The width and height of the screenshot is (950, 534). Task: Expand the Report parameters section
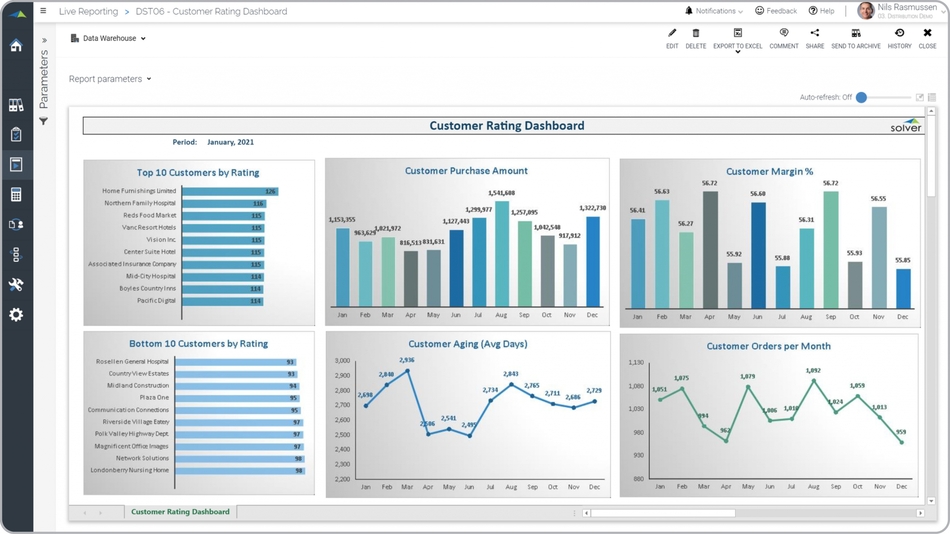click(x=110, y=79)
